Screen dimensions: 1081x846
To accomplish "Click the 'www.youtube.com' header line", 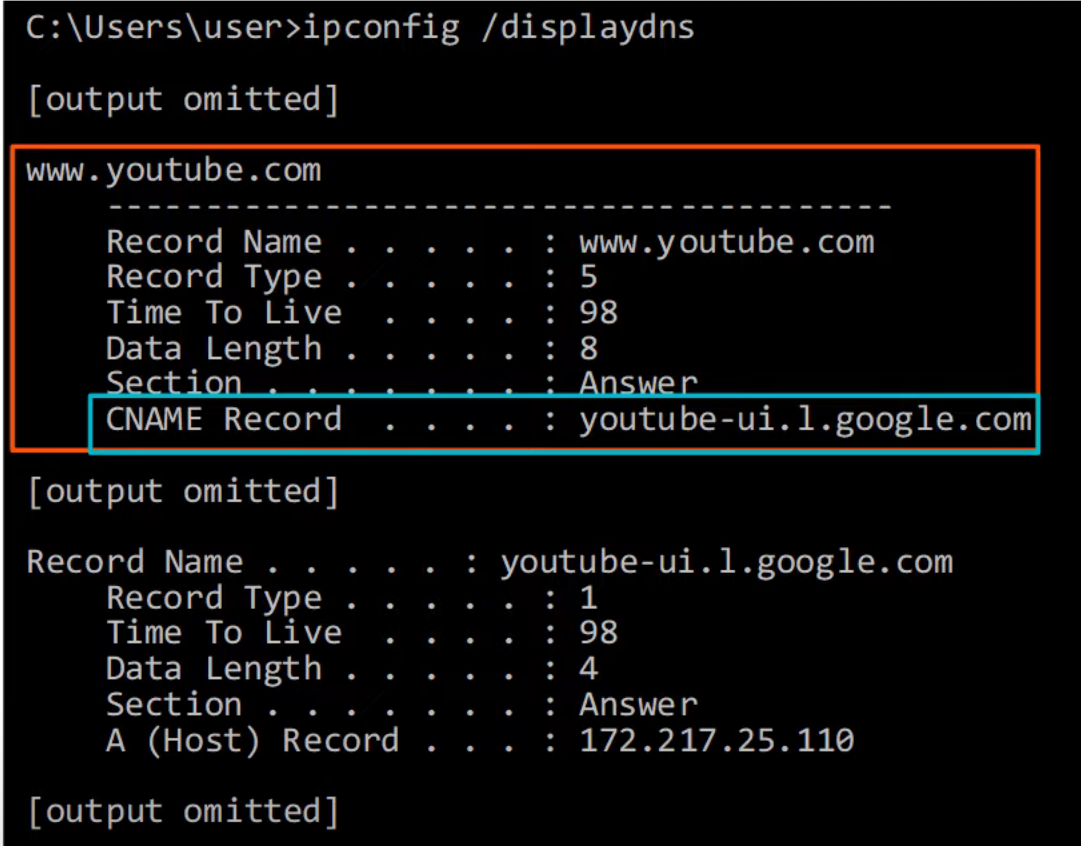I will click(174, 170).
